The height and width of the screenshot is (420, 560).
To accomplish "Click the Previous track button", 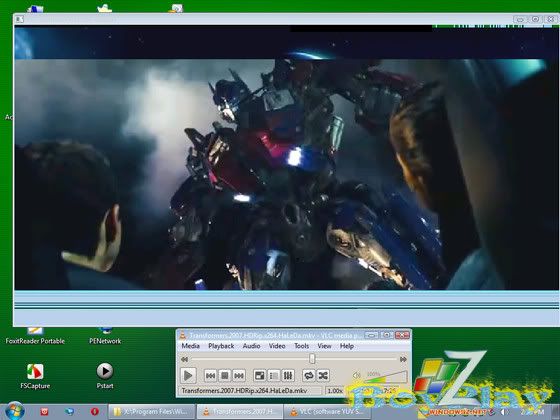I will [210, 375].
